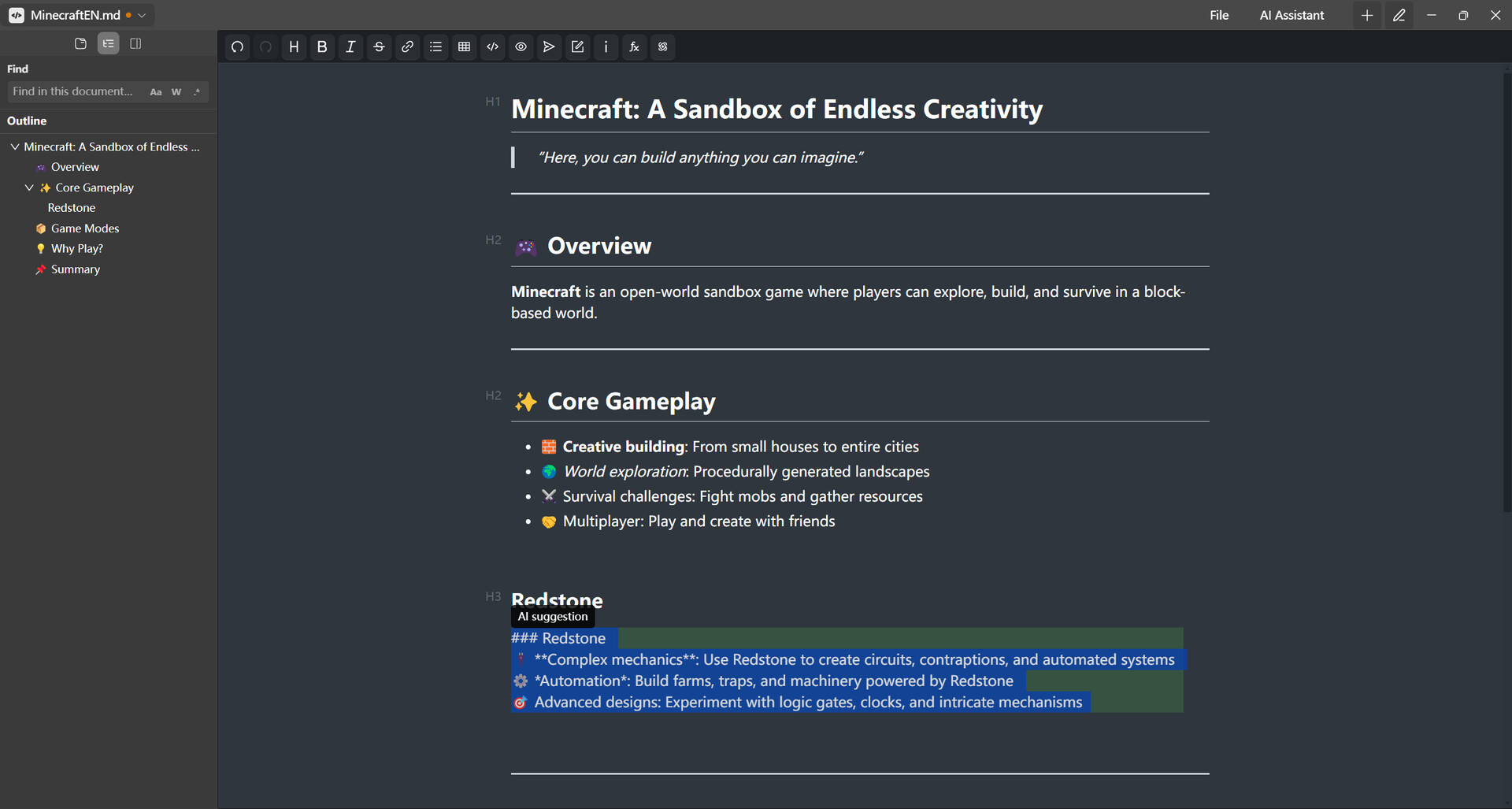Insert a heading with the H button
This screenshot has height=809, width=1512.
click(x=294, y=46)
